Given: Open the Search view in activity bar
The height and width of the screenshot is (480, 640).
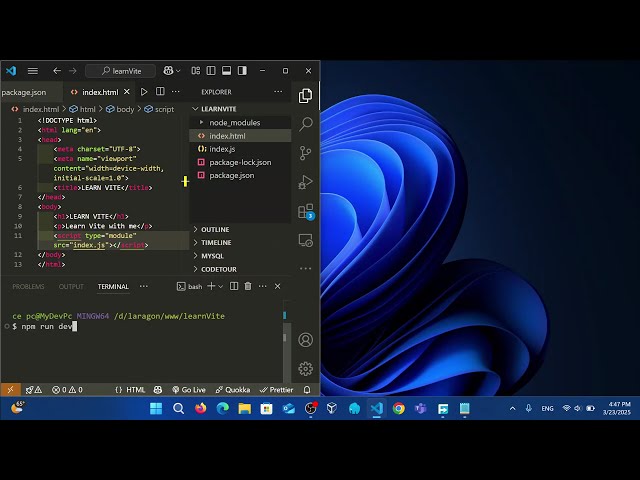Looking at the screenshot, I should 306,124.
